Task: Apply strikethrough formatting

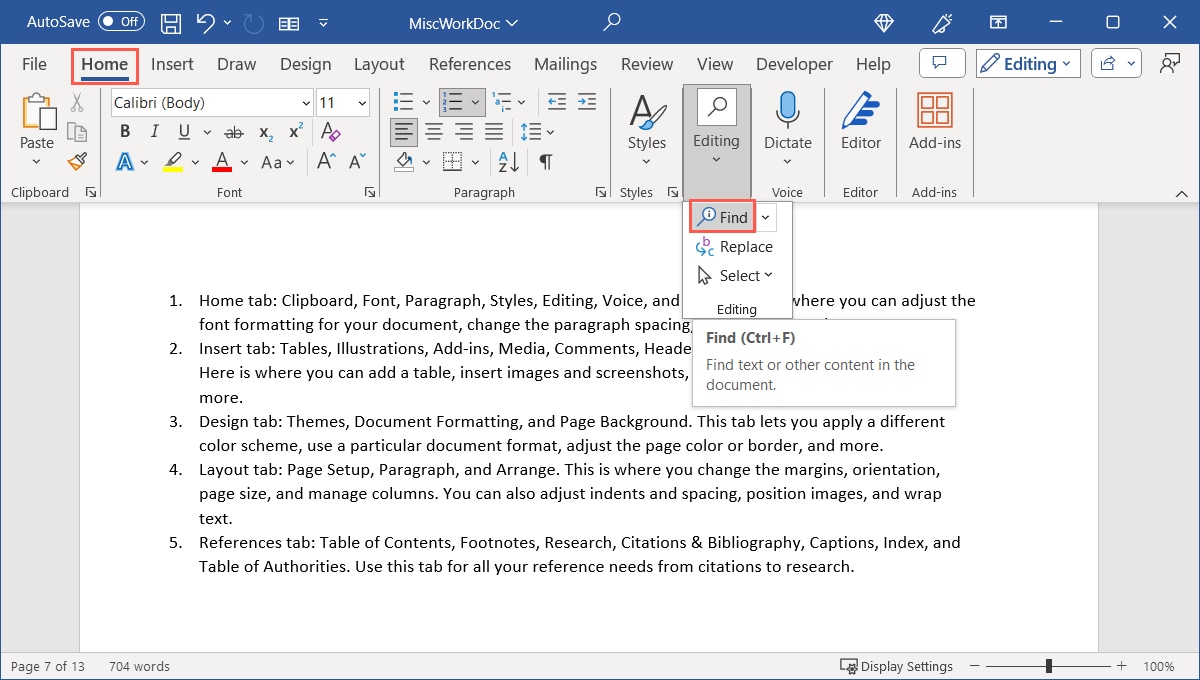Action: [x=232, y=131]
